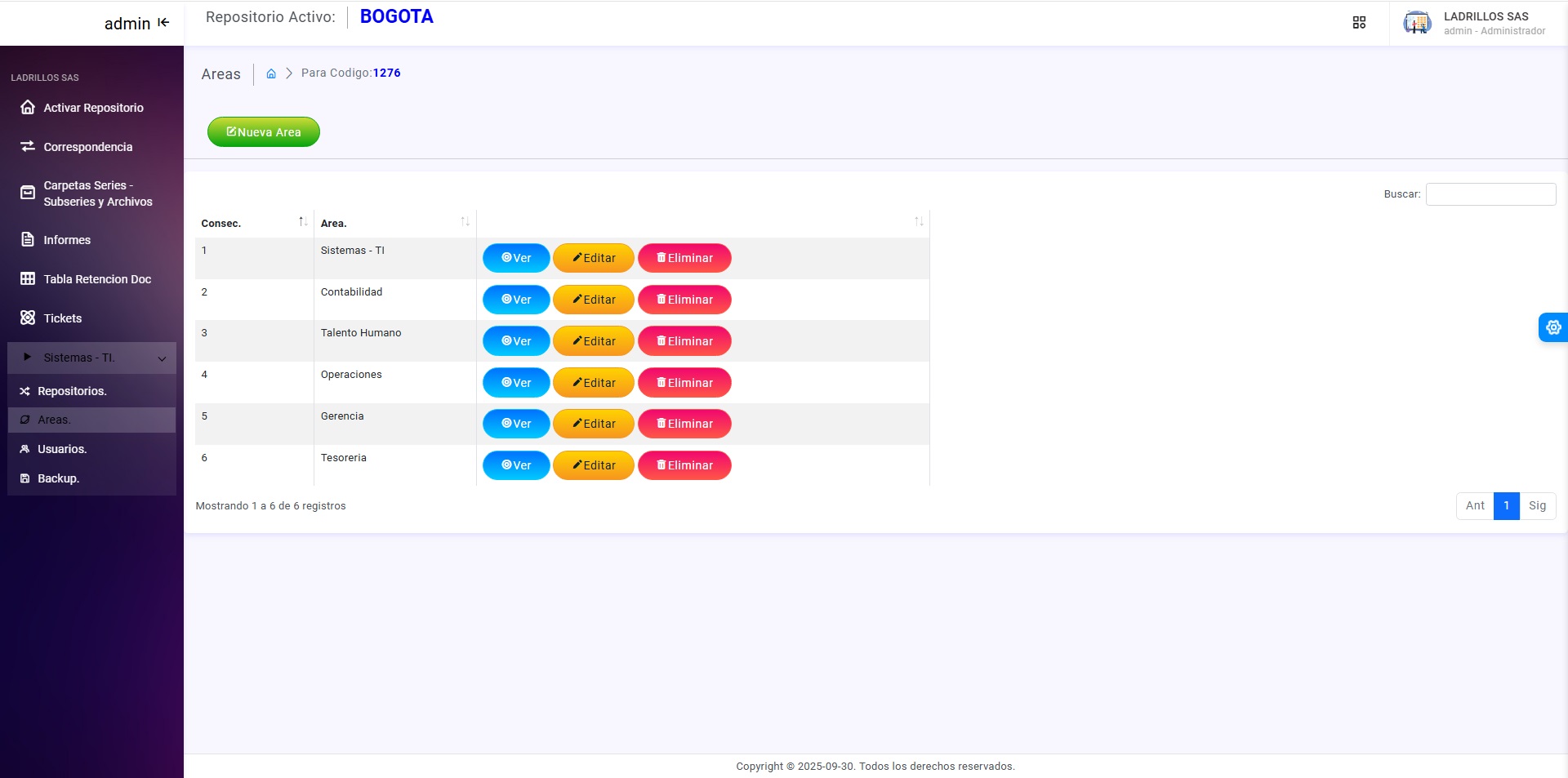Toggle sorting on the Consec. column
This screenshot has height=778, width=1568.
(x=303, y=221)
